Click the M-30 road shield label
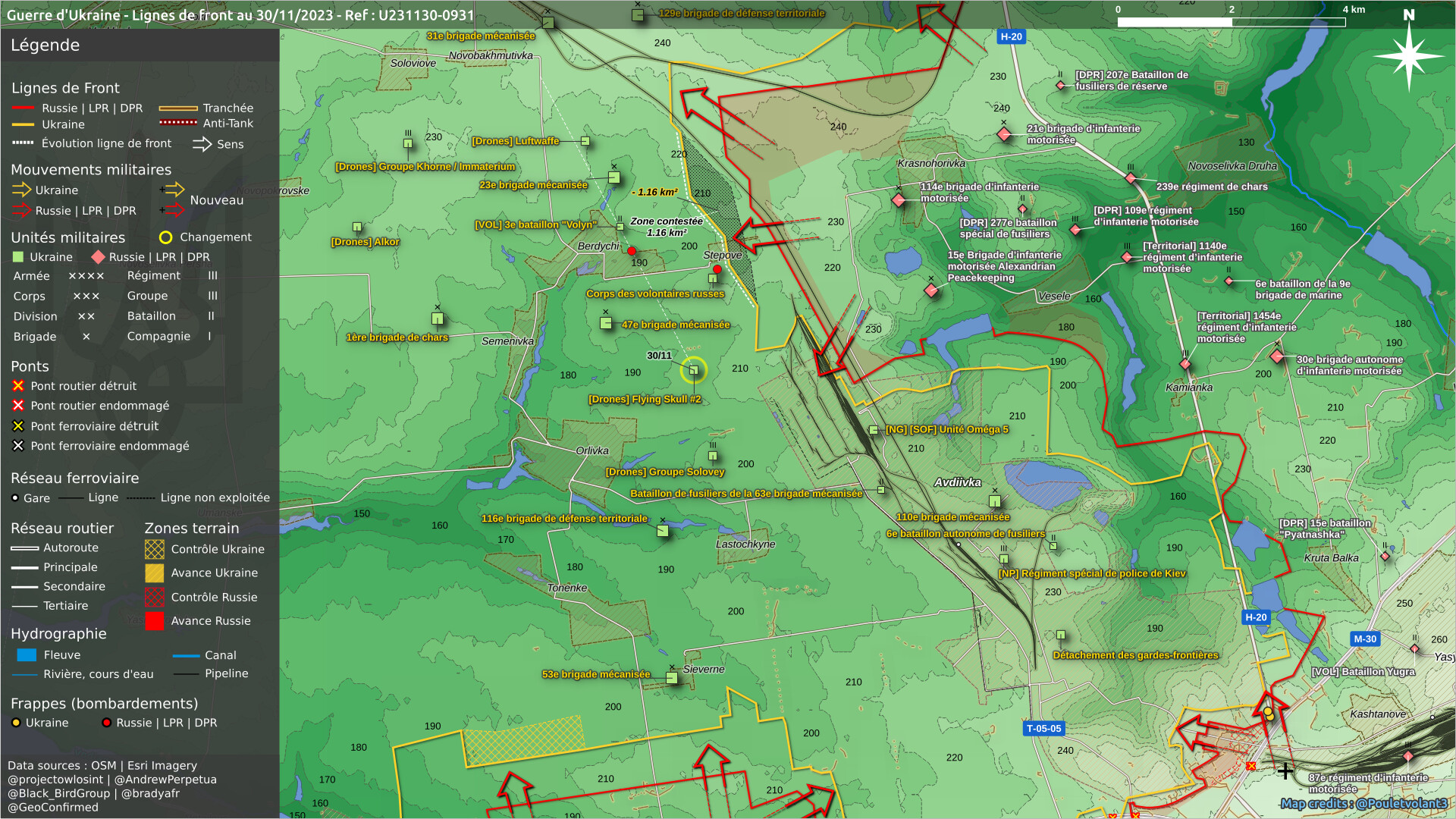This screenshot has width=1456, height=819. pos(1364,639)
